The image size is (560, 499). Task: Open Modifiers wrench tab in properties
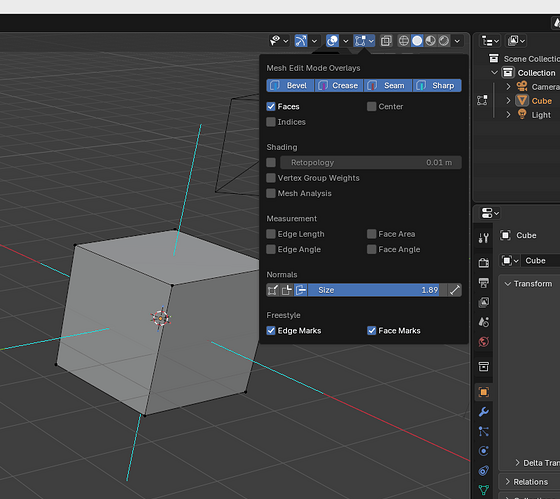pyautogui.click(x=484, y=412)
